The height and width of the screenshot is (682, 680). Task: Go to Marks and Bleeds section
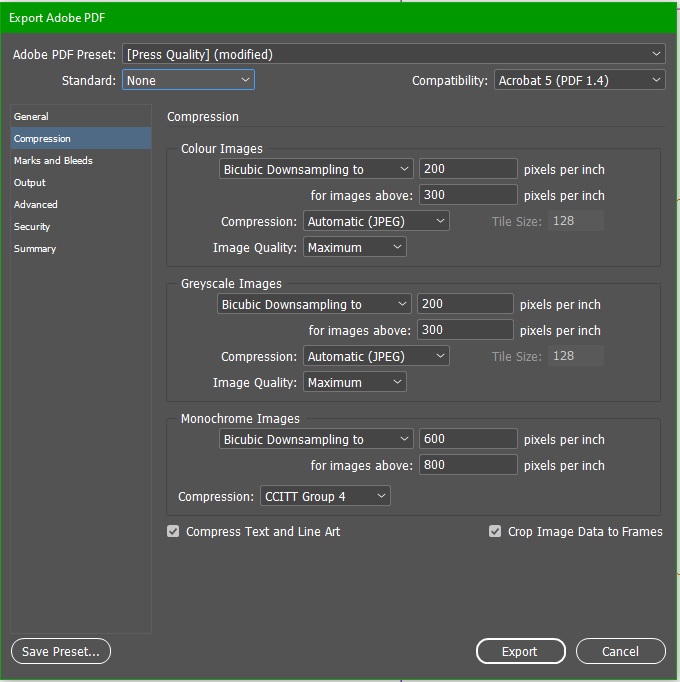[x=81, y=160]
